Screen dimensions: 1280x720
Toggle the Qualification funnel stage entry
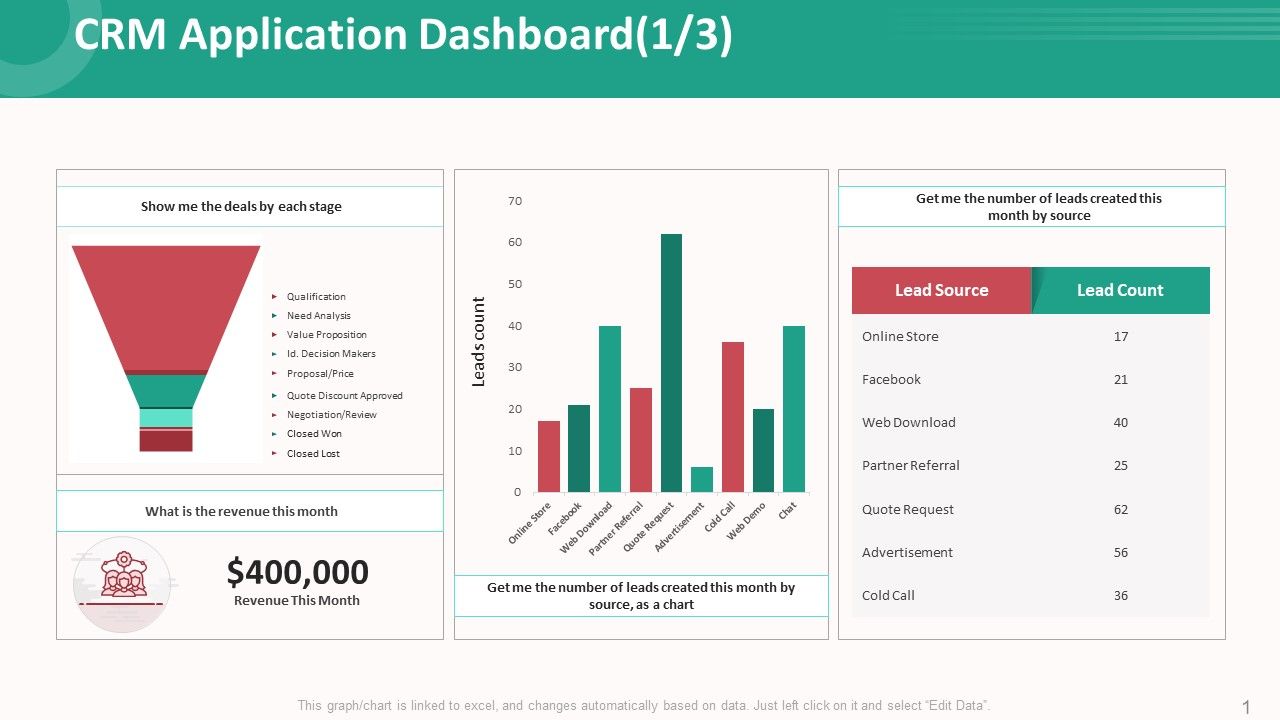coord(317,296)
